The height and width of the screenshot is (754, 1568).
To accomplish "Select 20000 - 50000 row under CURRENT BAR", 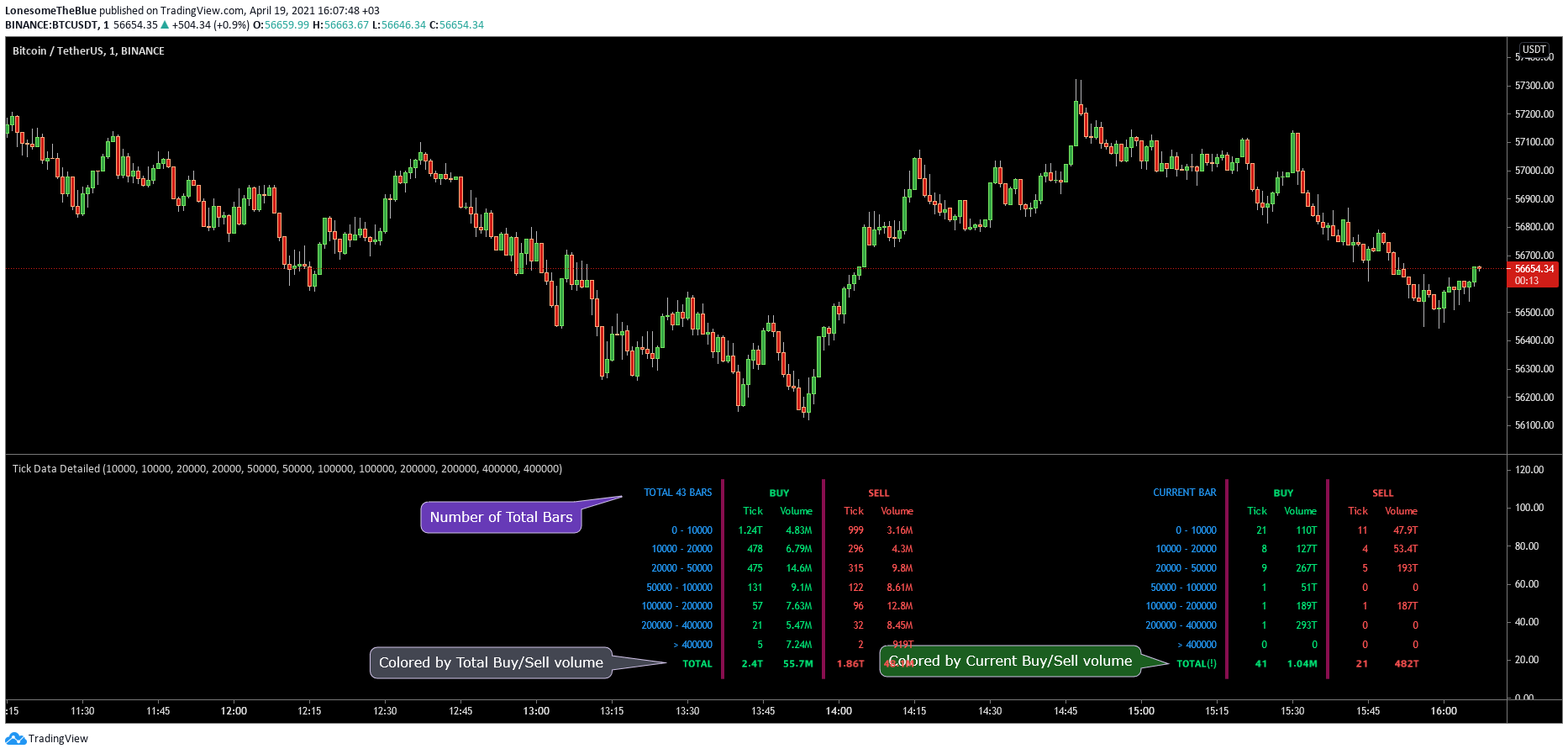I will [1186, 568].
